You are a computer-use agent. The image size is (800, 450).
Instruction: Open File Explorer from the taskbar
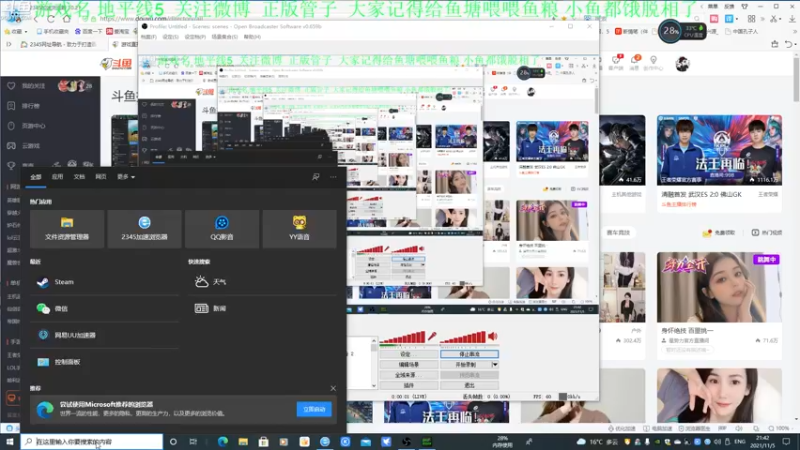pos(243,441)
